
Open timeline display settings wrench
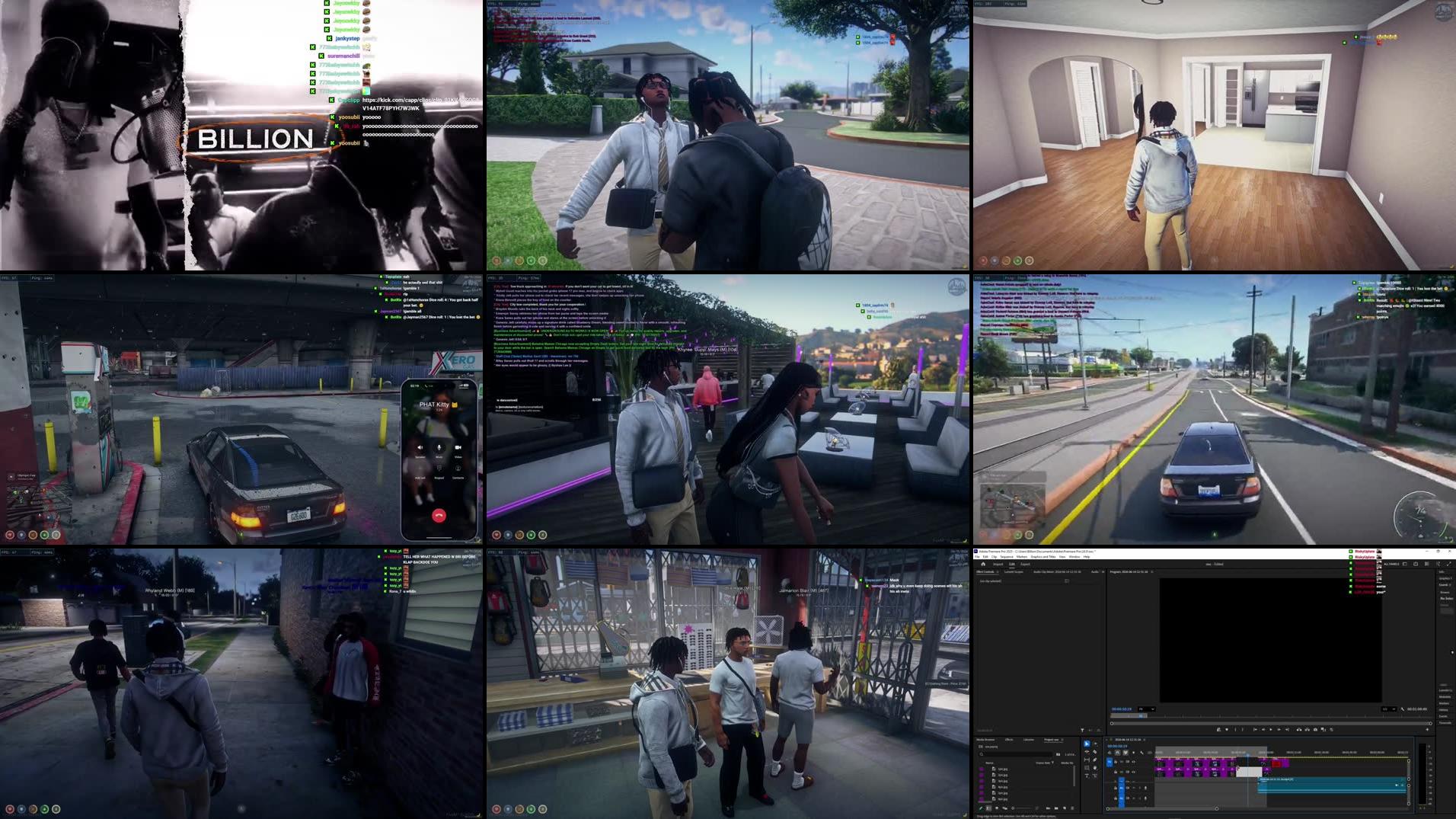click(x=1141, y=753)
